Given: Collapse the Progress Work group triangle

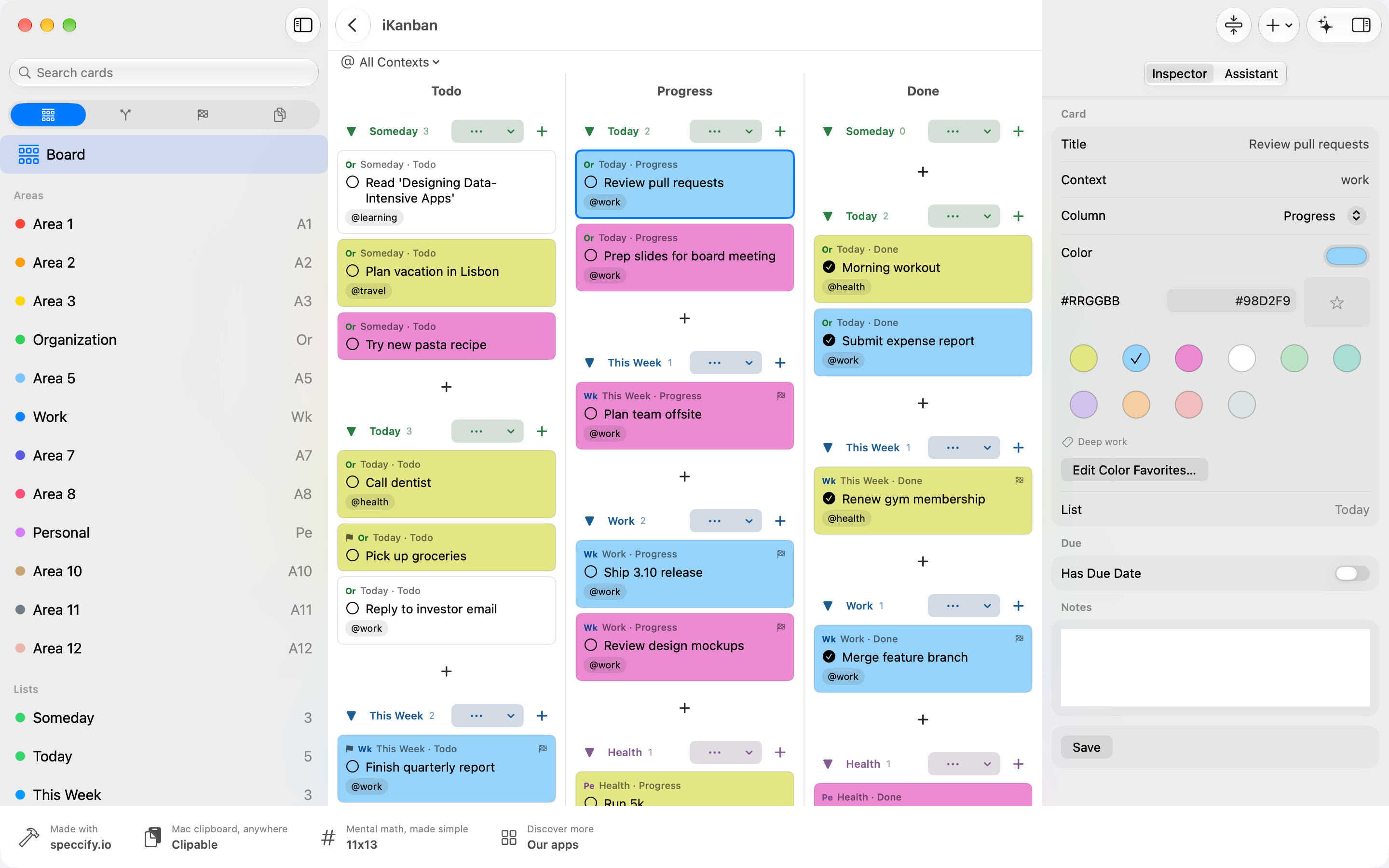Looking at the screenshot, I should pyautogui.click(x=589, y=521).
